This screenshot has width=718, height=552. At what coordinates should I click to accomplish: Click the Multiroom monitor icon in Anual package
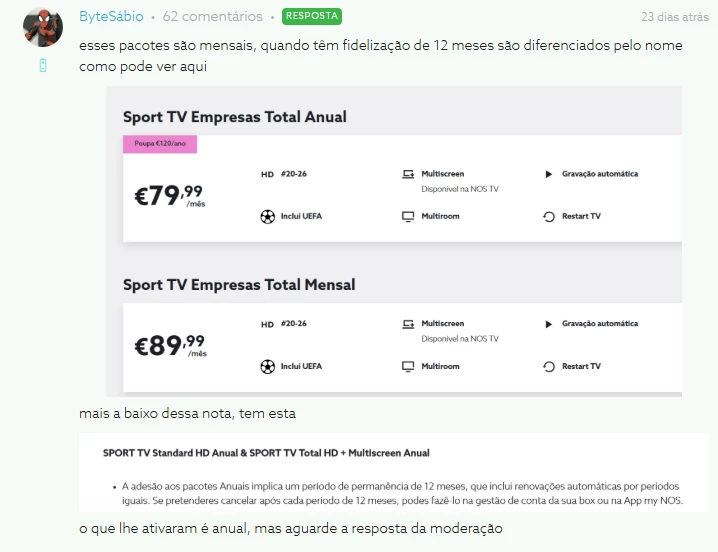coord(408,216)
